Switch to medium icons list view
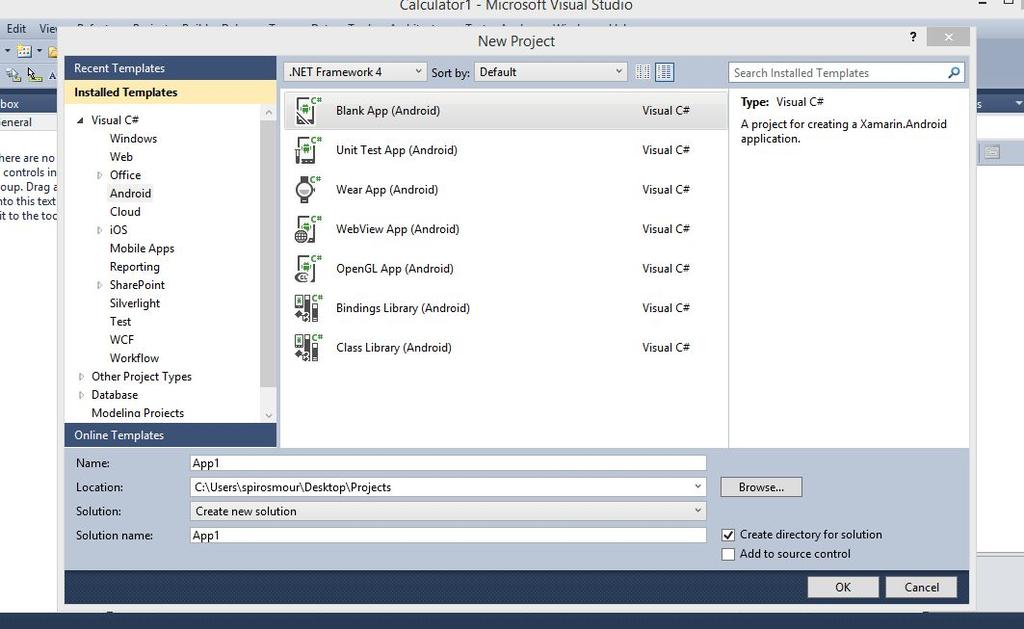The width and height of the screenshot is (1024, 629). [x=664, y=72]
